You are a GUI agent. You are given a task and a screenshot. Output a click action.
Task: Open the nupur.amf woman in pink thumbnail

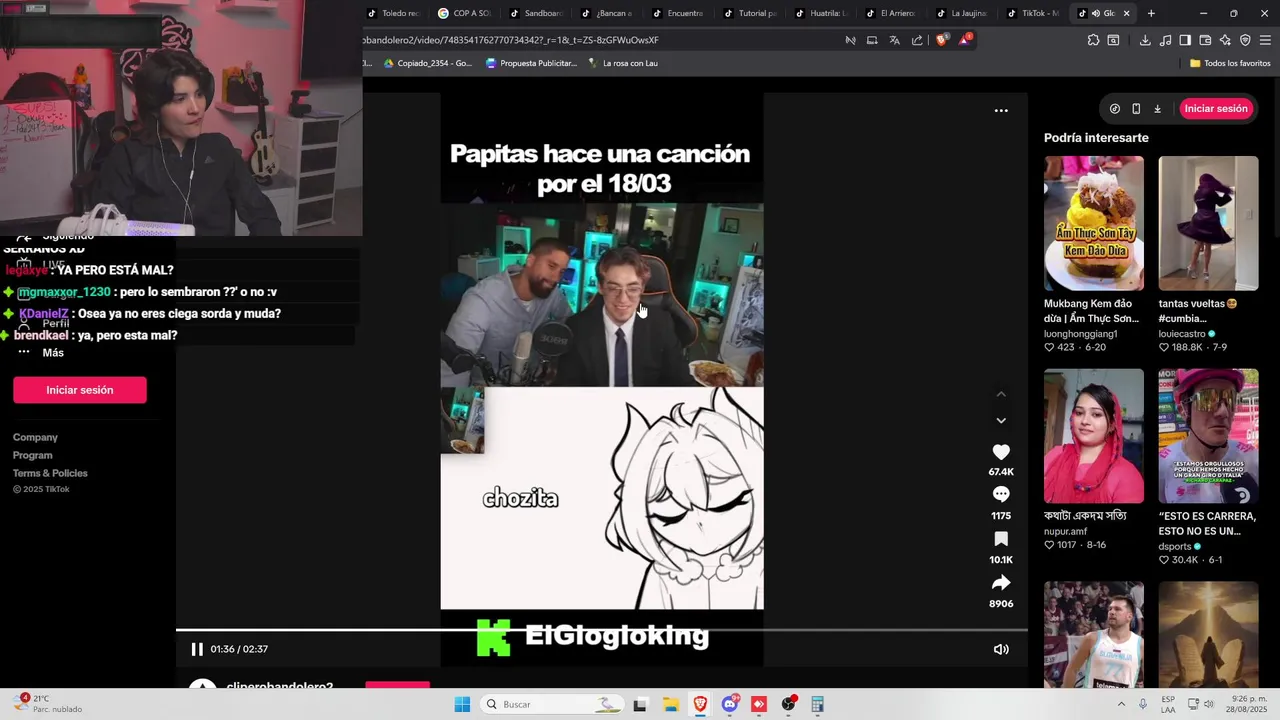1094,436
